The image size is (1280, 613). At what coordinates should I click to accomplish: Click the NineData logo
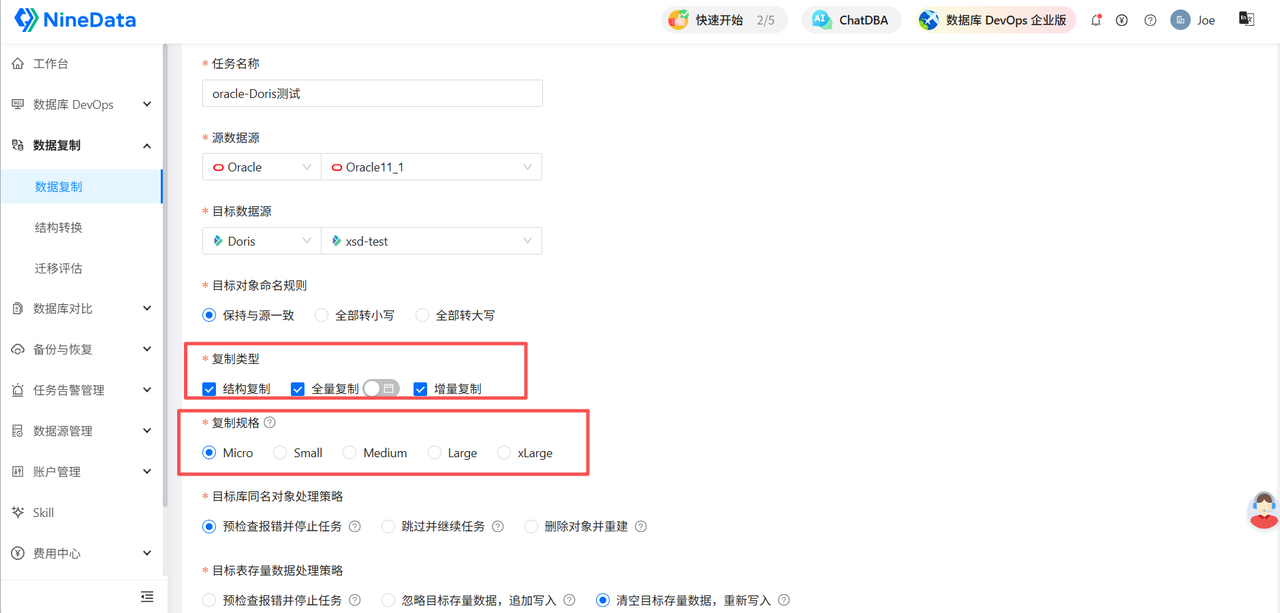(76, 19)
